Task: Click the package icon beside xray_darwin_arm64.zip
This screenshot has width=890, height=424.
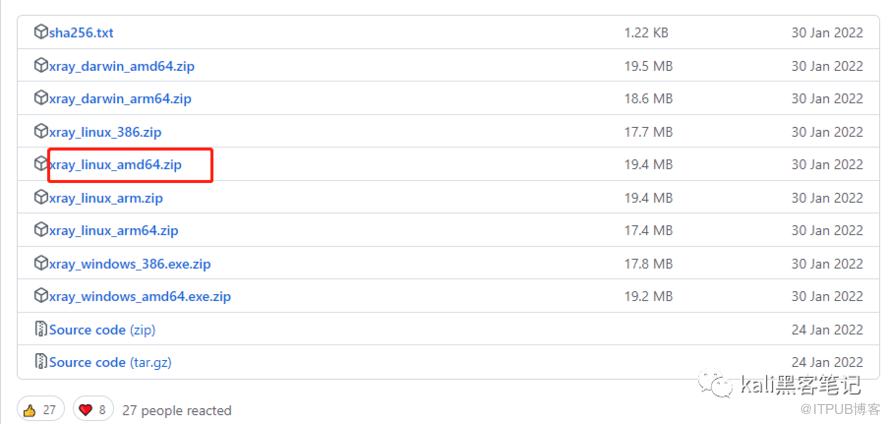Action: (41, 99)
